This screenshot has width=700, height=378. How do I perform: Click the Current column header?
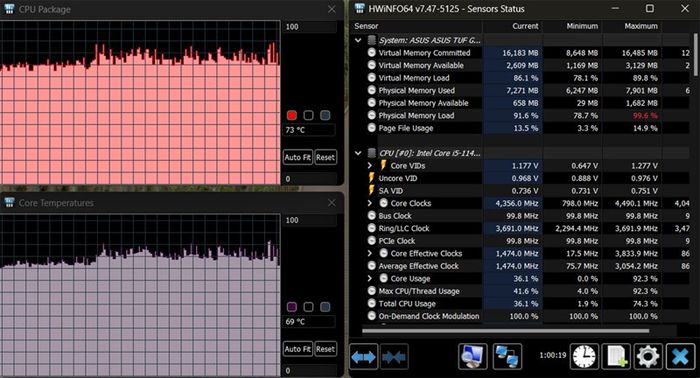pyautogui.click(x=512, y=26)
